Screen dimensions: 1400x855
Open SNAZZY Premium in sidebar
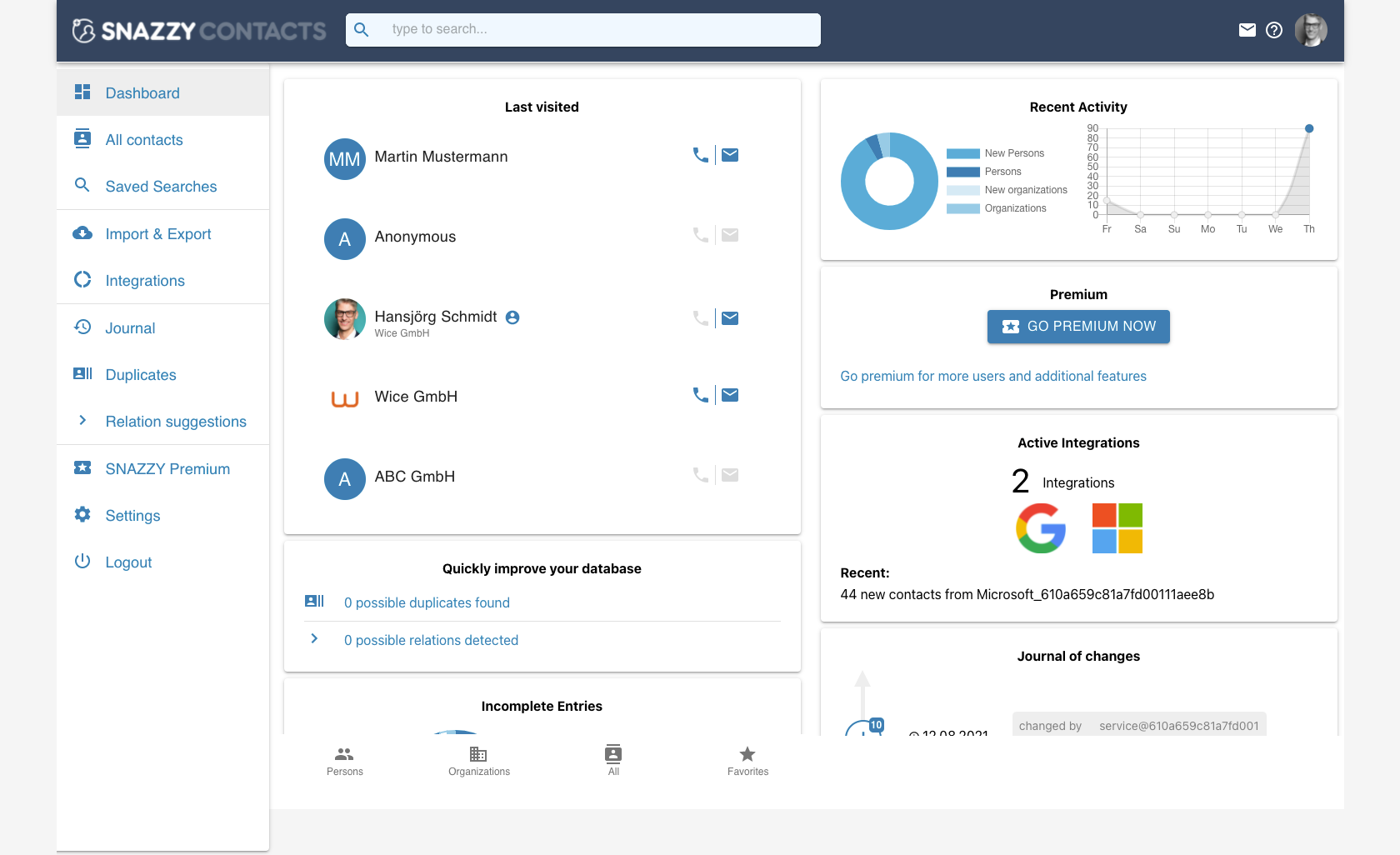(162, 468)
